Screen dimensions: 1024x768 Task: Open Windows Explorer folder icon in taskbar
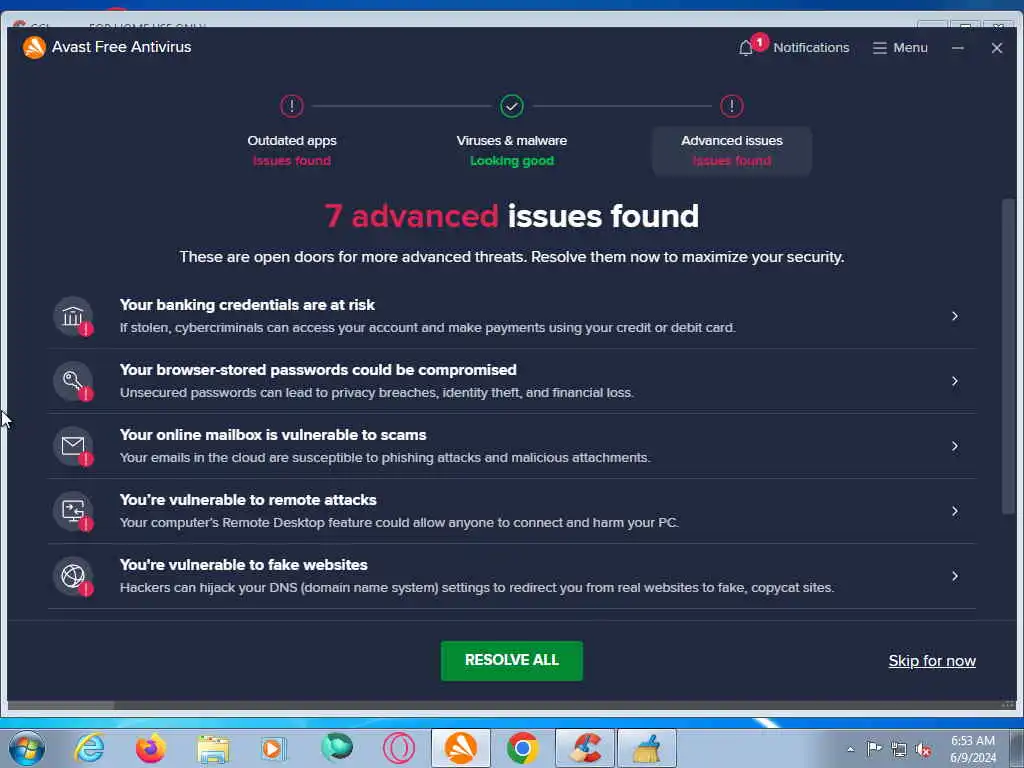pyautogui.click(x=213, y=748)
